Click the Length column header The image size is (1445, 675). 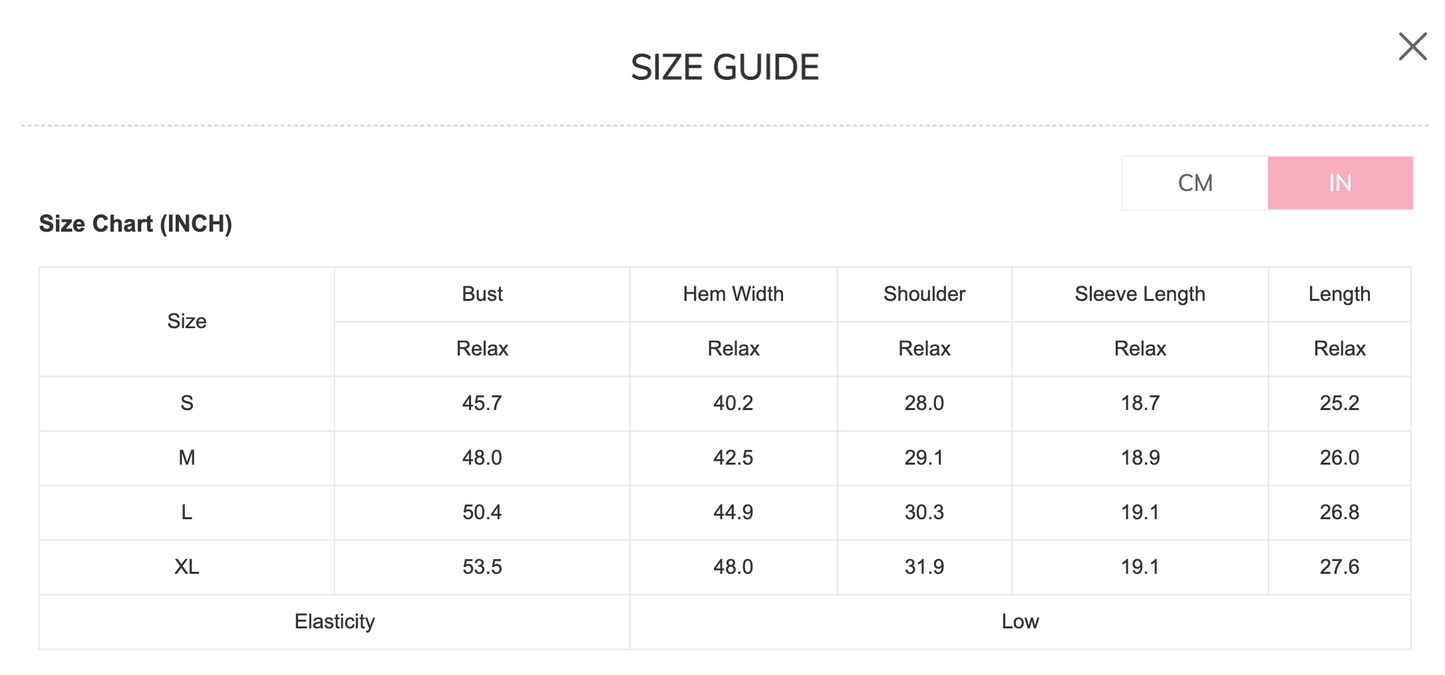[1339, 294]
